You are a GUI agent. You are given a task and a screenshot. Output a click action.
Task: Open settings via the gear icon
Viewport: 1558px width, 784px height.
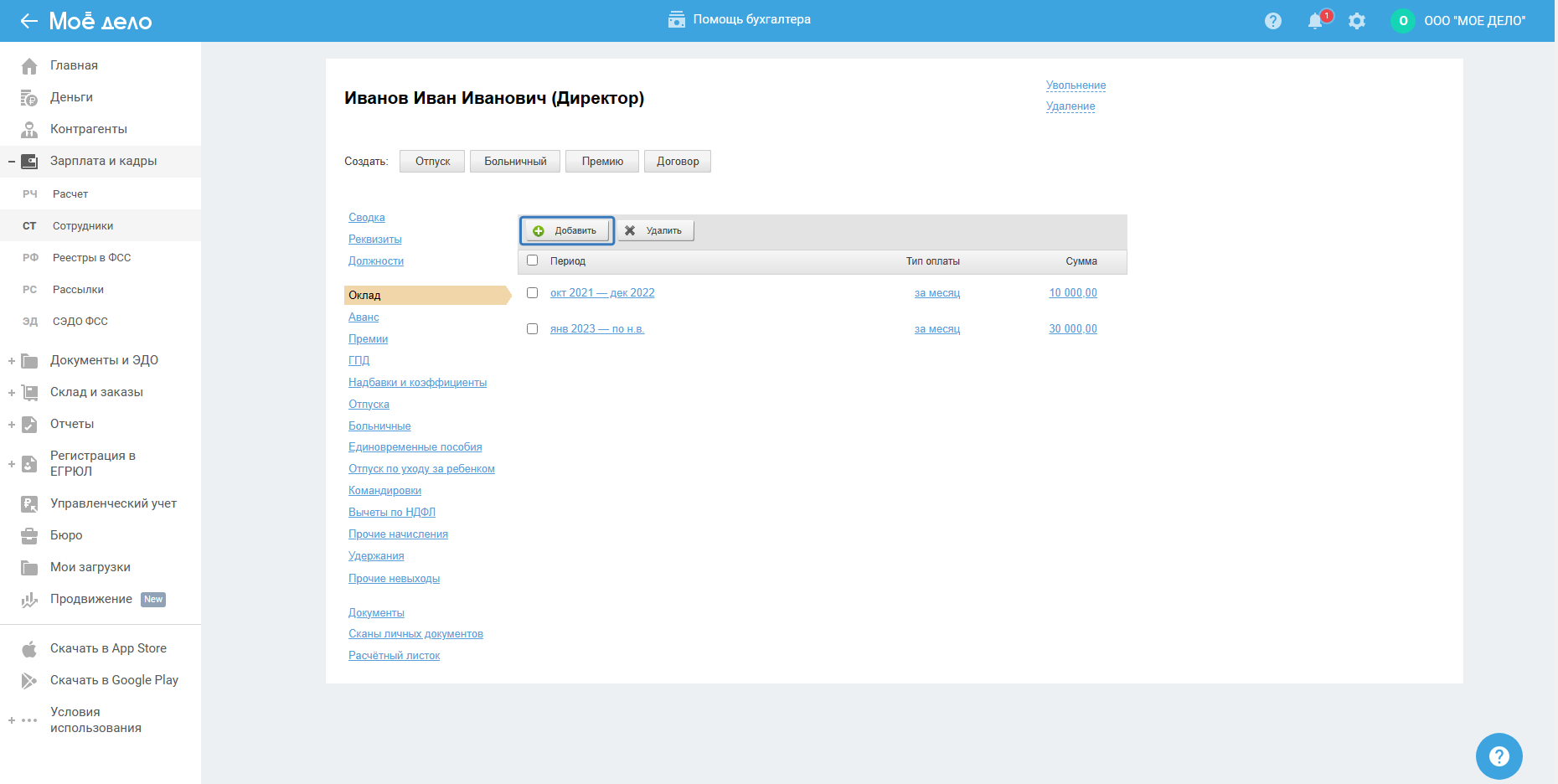coord(1357,21)
